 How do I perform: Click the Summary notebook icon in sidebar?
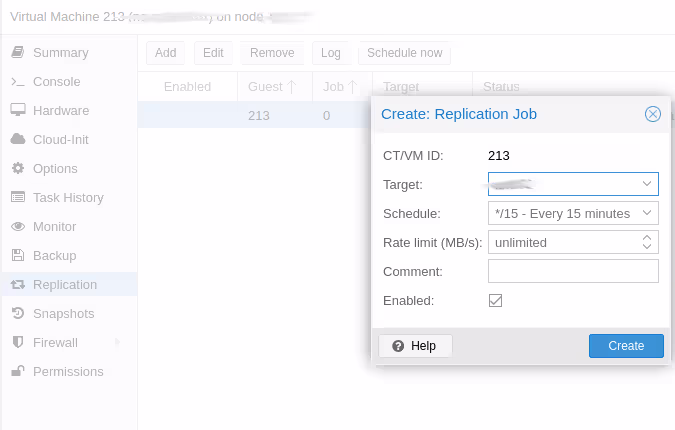tap(18, 53)
